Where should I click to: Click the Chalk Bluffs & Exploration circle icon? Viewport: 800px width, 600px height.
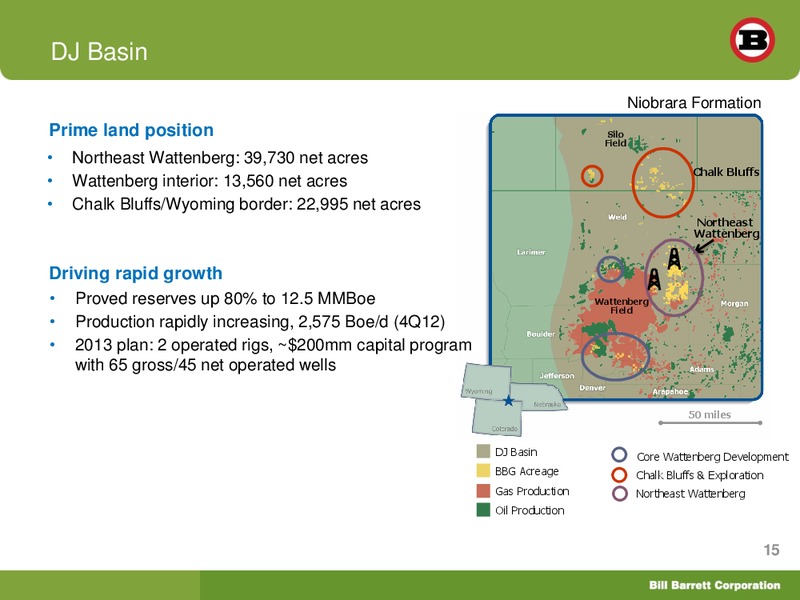tap(619, 474)
